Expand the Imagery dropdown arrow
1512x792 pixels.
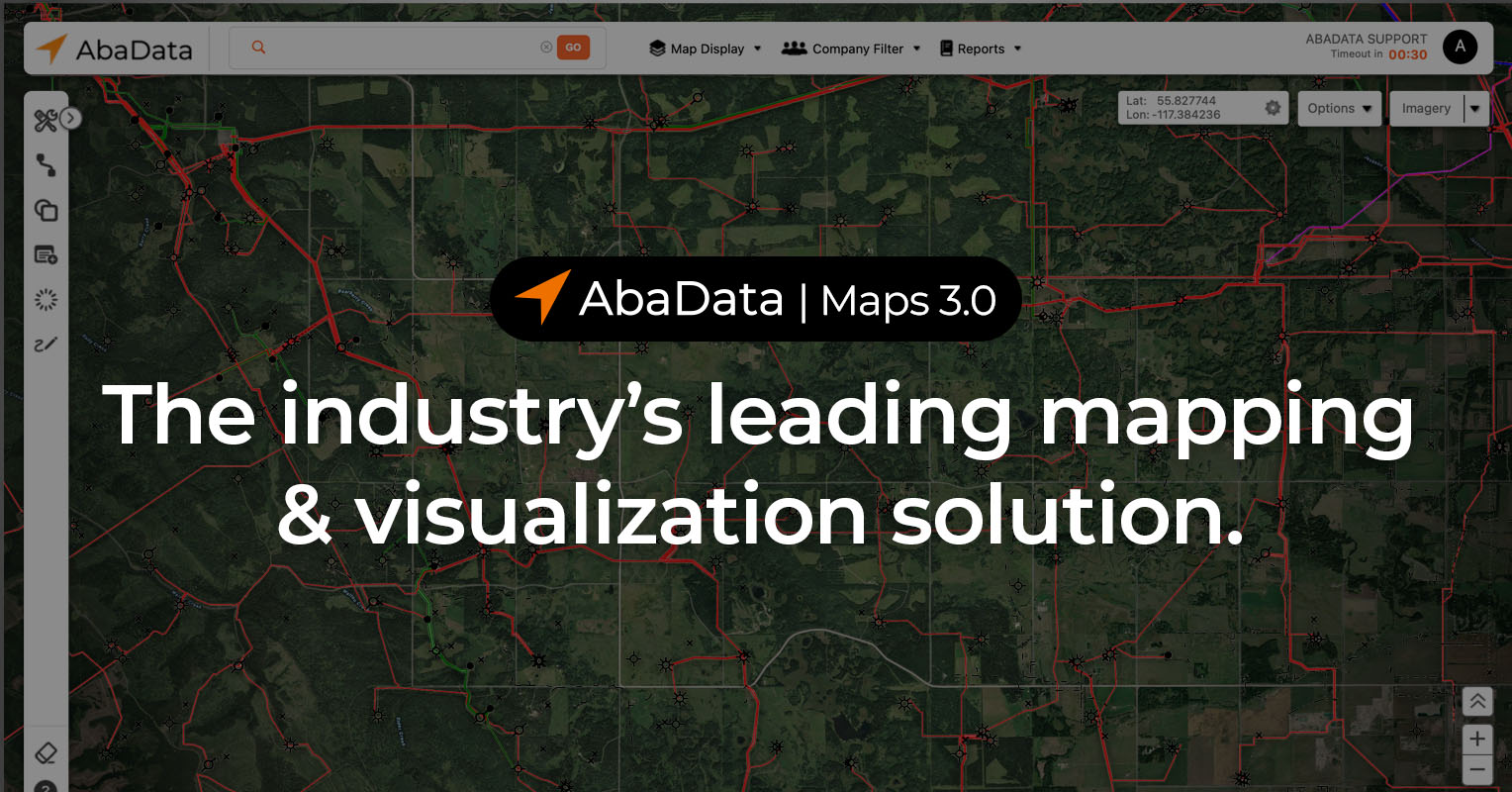[1476, 109]
